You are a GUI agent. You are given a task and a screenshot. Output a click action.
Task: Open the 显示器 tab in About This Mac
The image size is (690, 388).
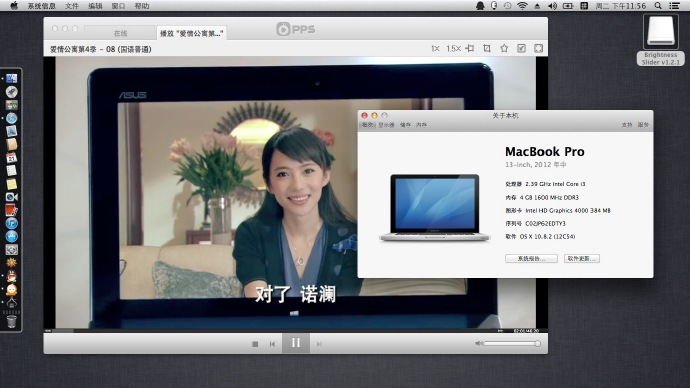386,125
